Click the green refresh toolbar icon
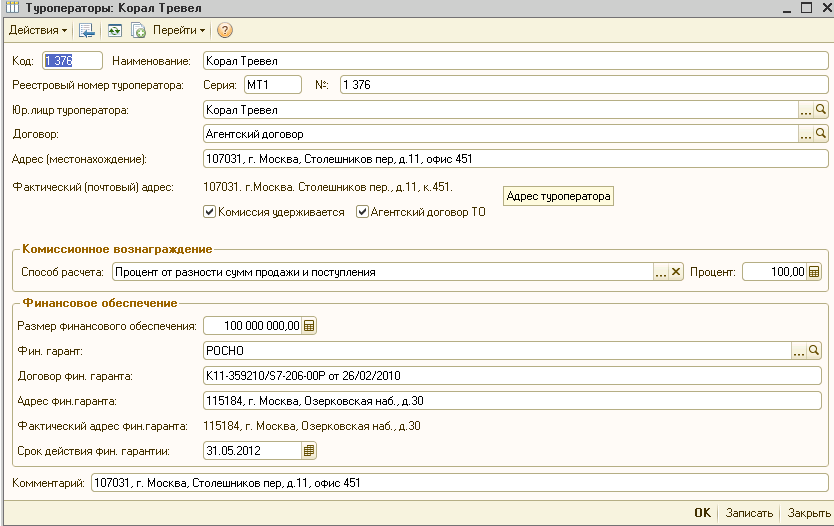 [x=114, y=30]
